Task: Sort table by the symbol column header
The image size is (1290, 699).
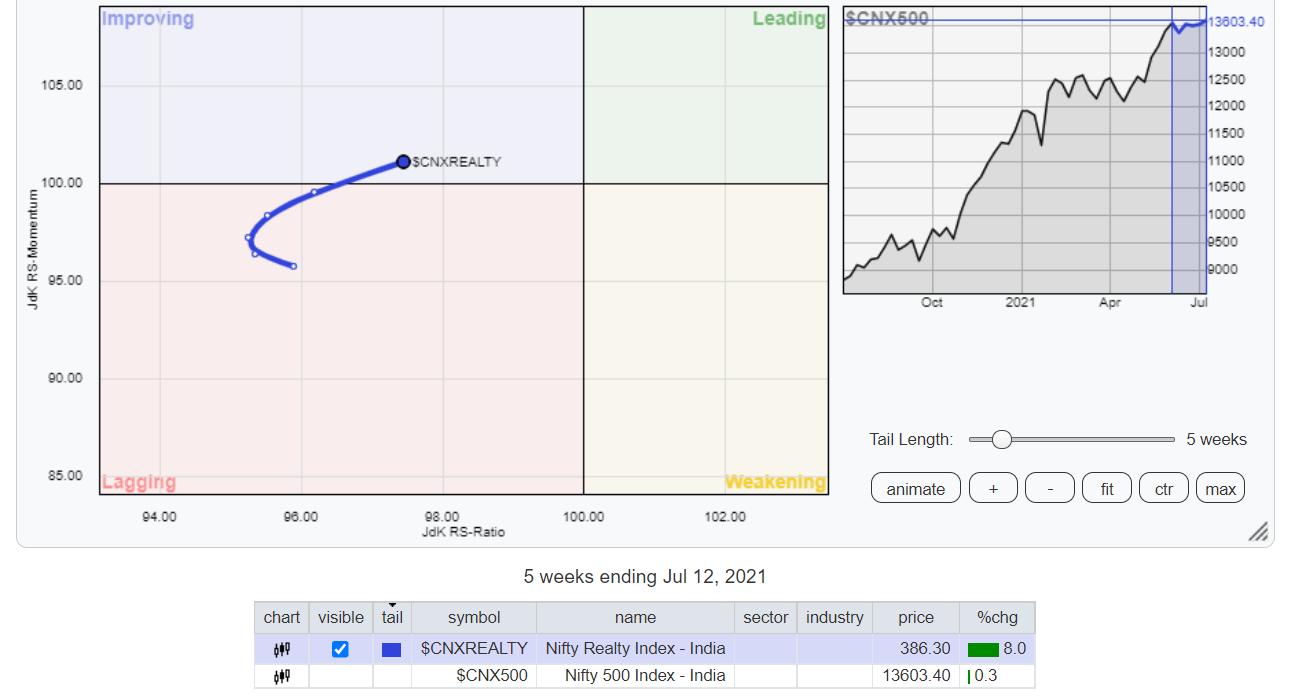Action: (x=473, y=618)
